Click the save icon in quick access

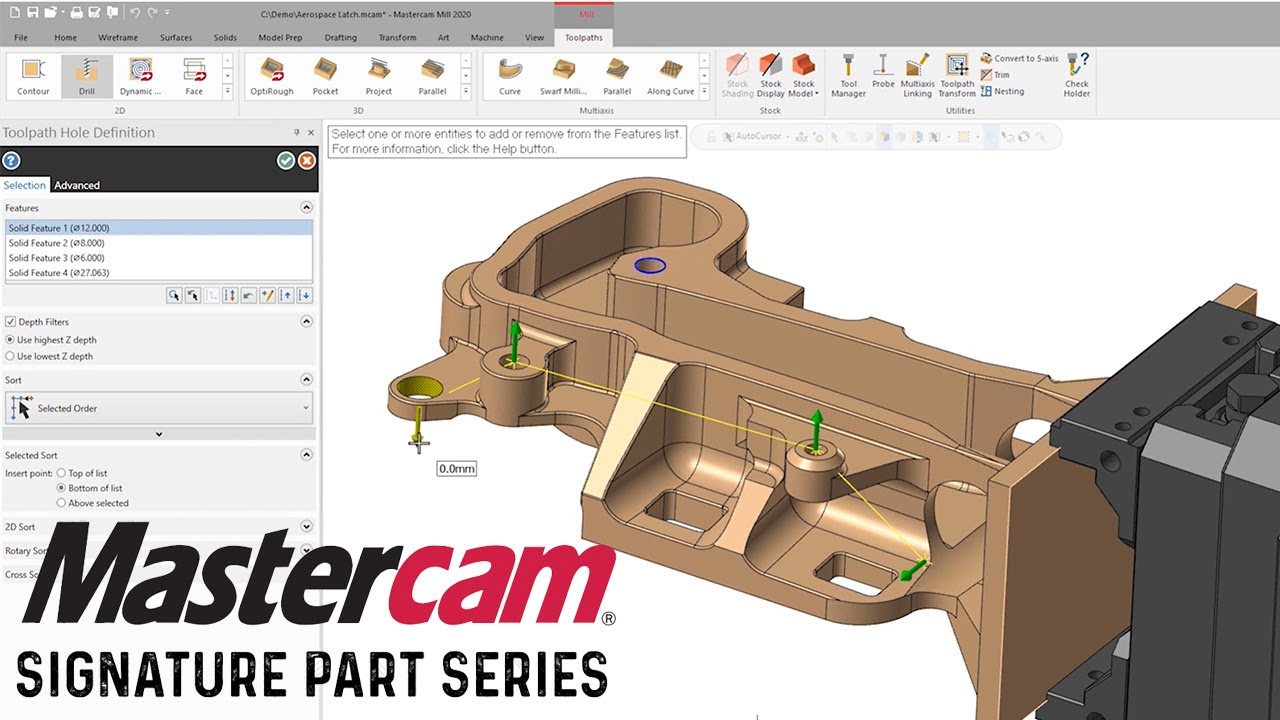(33, 13)
